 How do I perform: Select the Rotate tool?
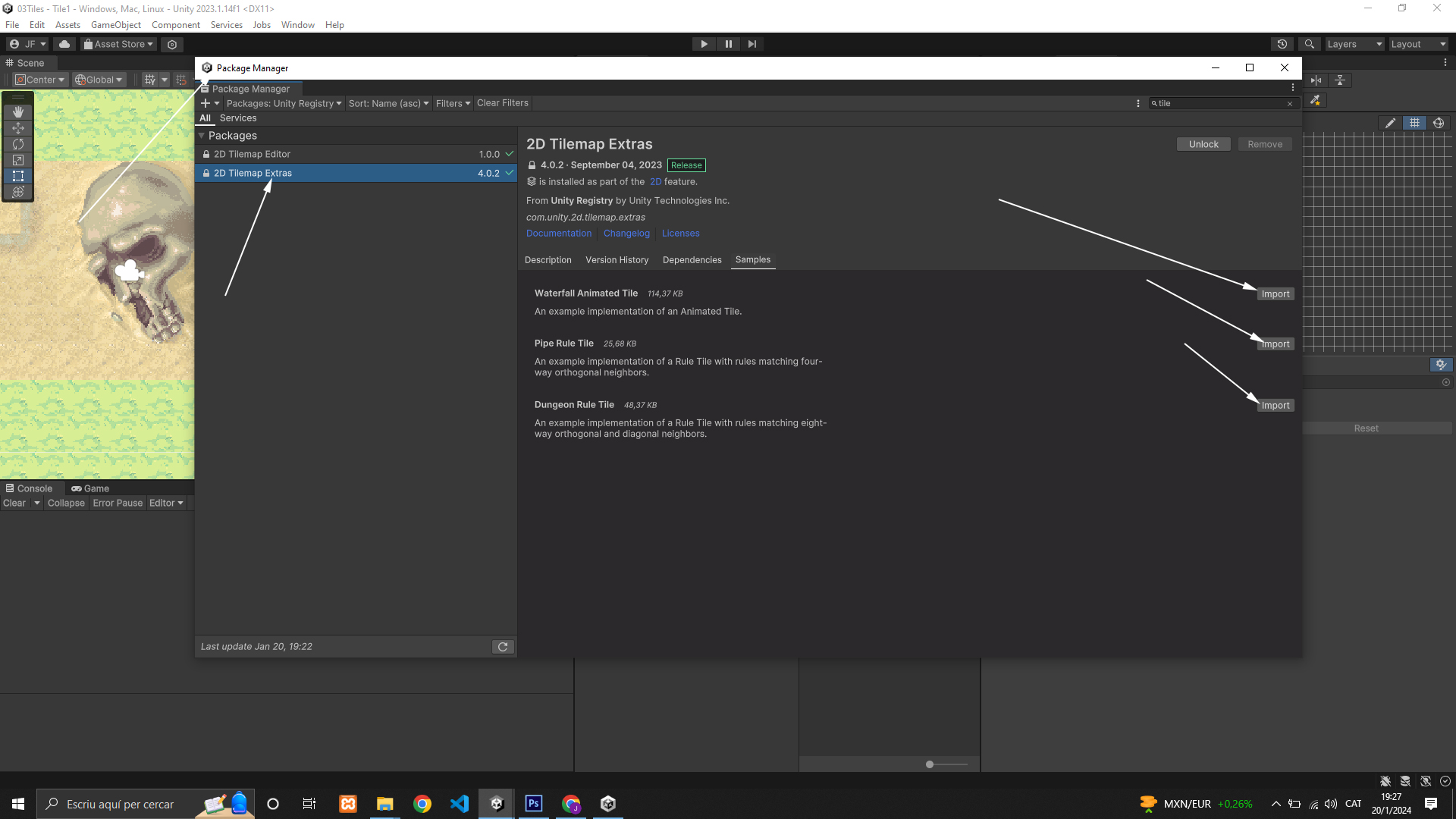pyautogui.click(x=18, y=144)
